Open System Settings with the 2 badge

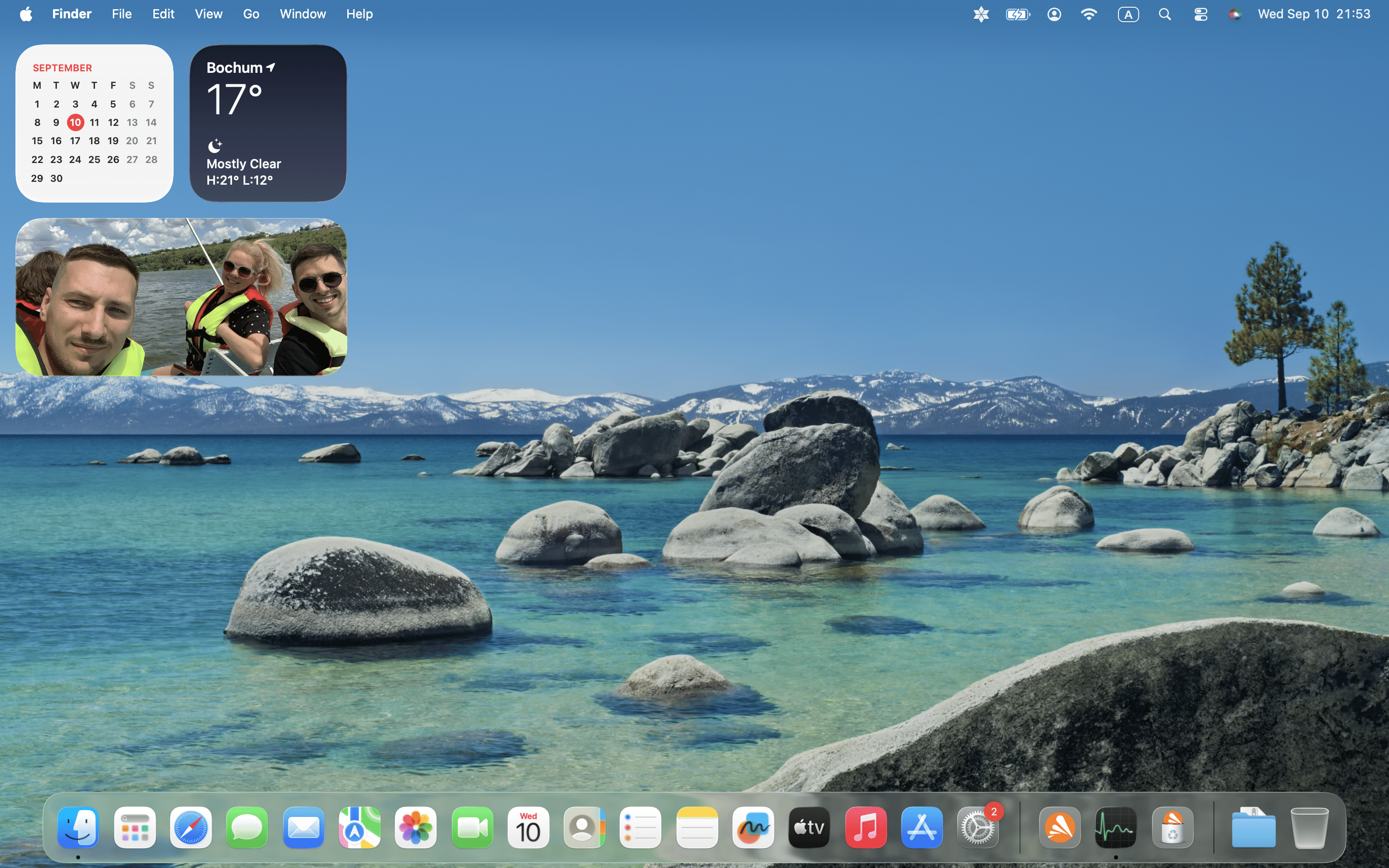coord(978,827)
